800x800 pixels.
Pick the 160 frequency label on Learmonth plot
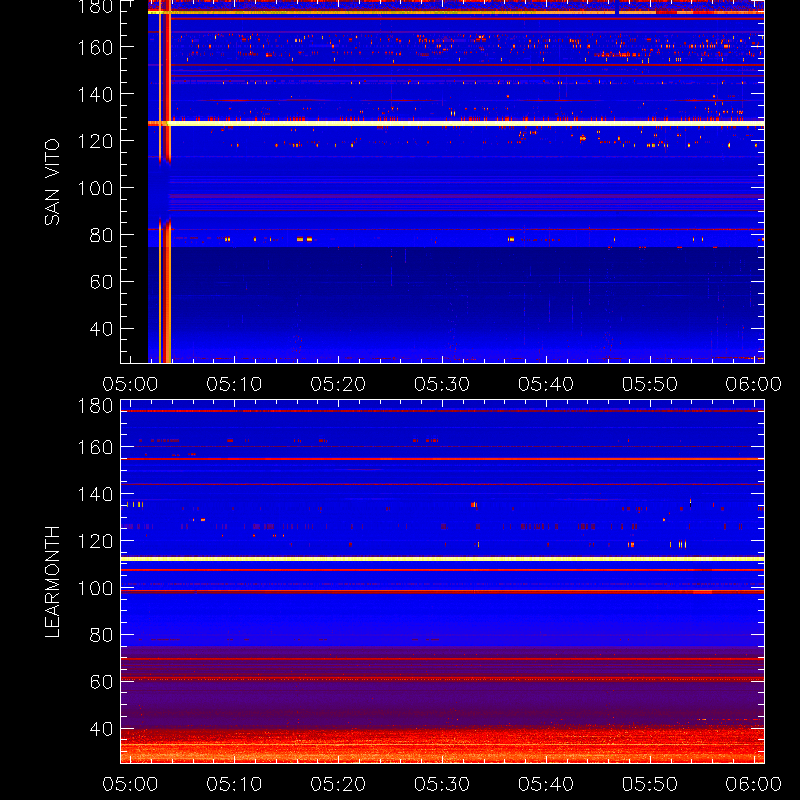pyautogui.click(x=95, y=447)
